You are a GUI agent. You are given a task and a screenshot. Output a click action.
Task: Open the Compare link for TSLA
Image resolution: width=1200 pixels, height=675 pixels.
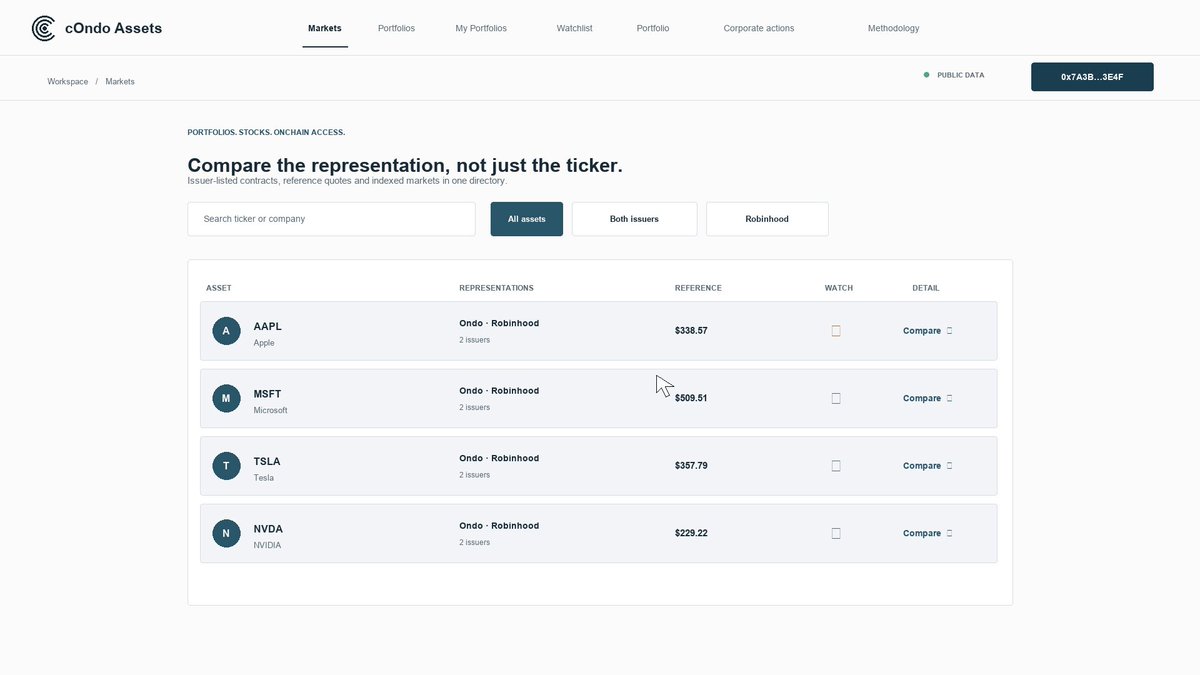click(928, 466)
